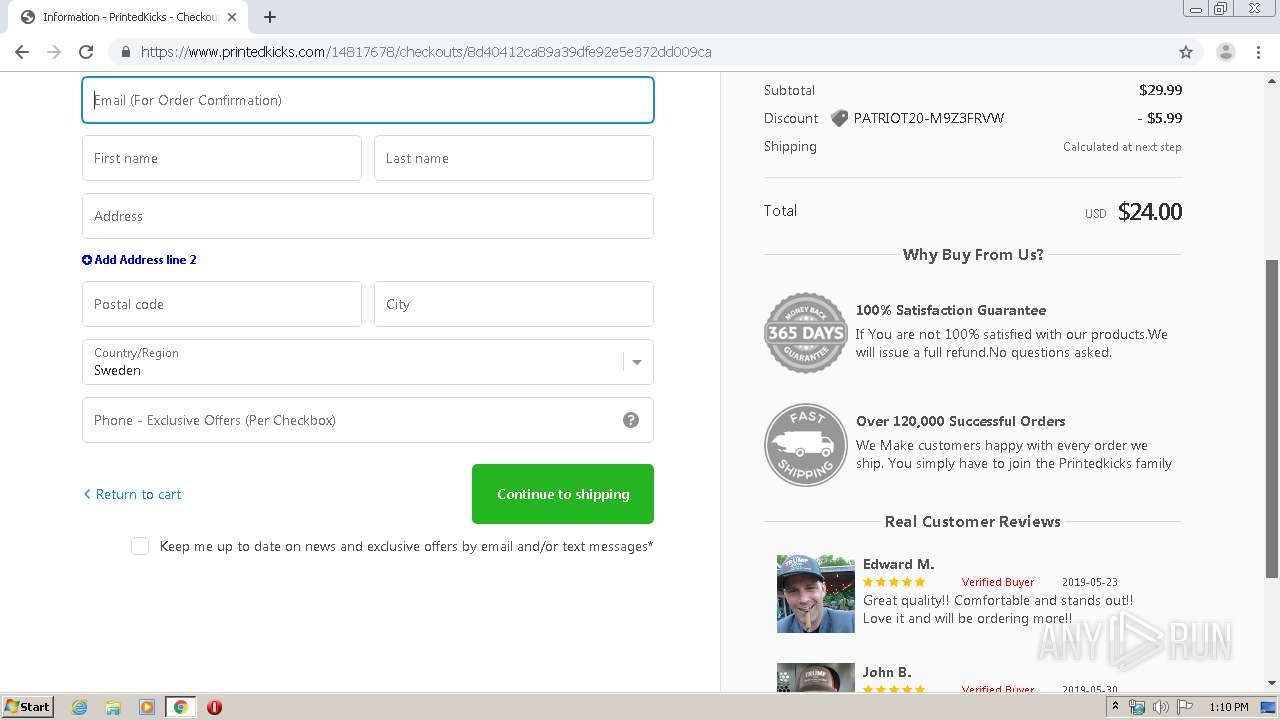The width and height of the screenshot is (1280, 720).
Task: Click discount code PATRIOT20-M9Z3FRVW
Action: pos(929,118)
